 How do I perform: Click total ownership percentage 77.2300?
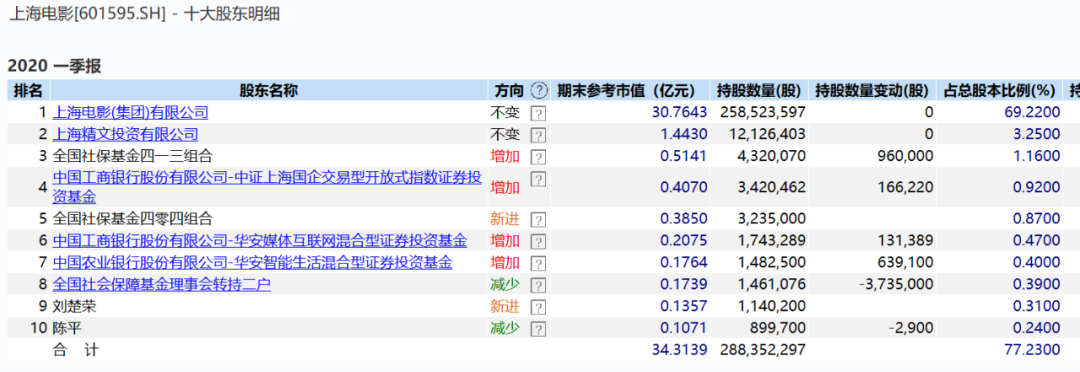click(x=1032, y=350)
